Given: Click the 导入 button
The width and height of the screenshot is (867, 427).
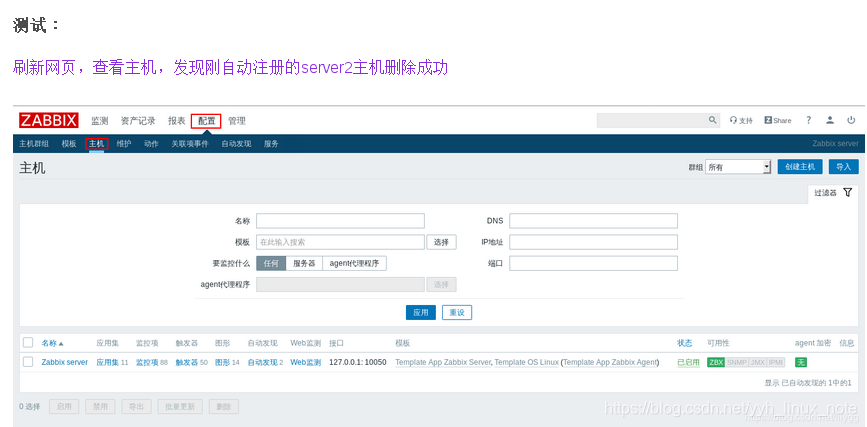Looking at the screenshot, I should [x=844, y=167].
